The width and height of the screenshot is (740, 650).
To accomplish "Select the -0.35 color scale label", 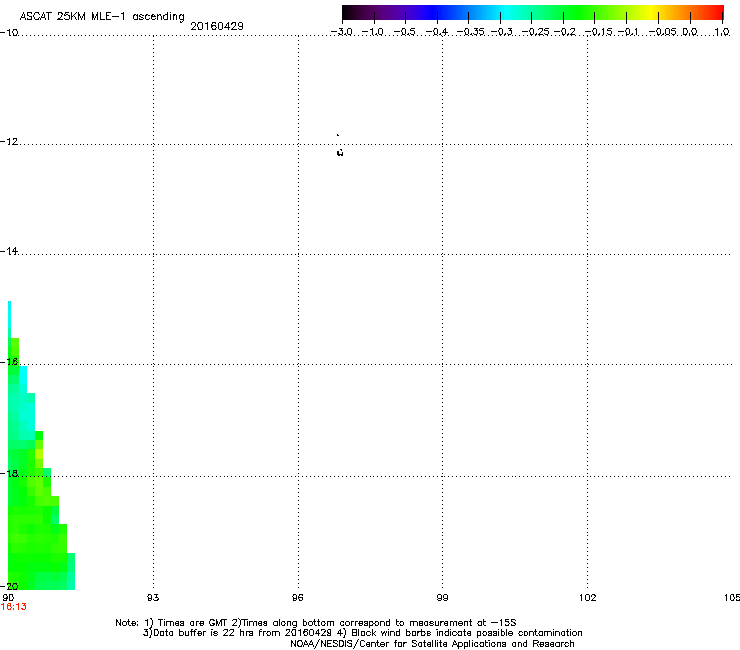I will tap(470, 32).
